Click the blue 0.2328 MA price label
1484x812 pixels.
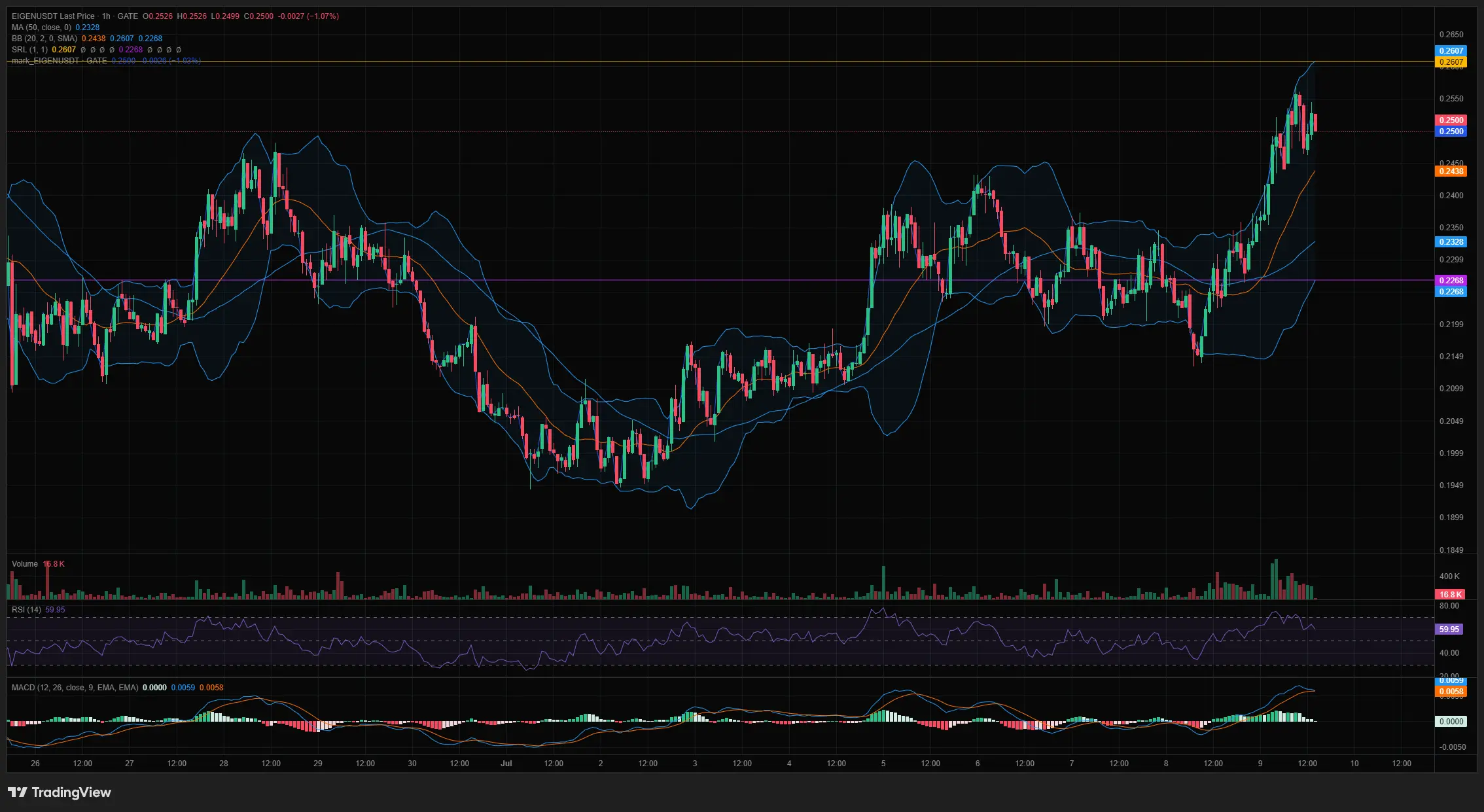[x=1451, y=242]
